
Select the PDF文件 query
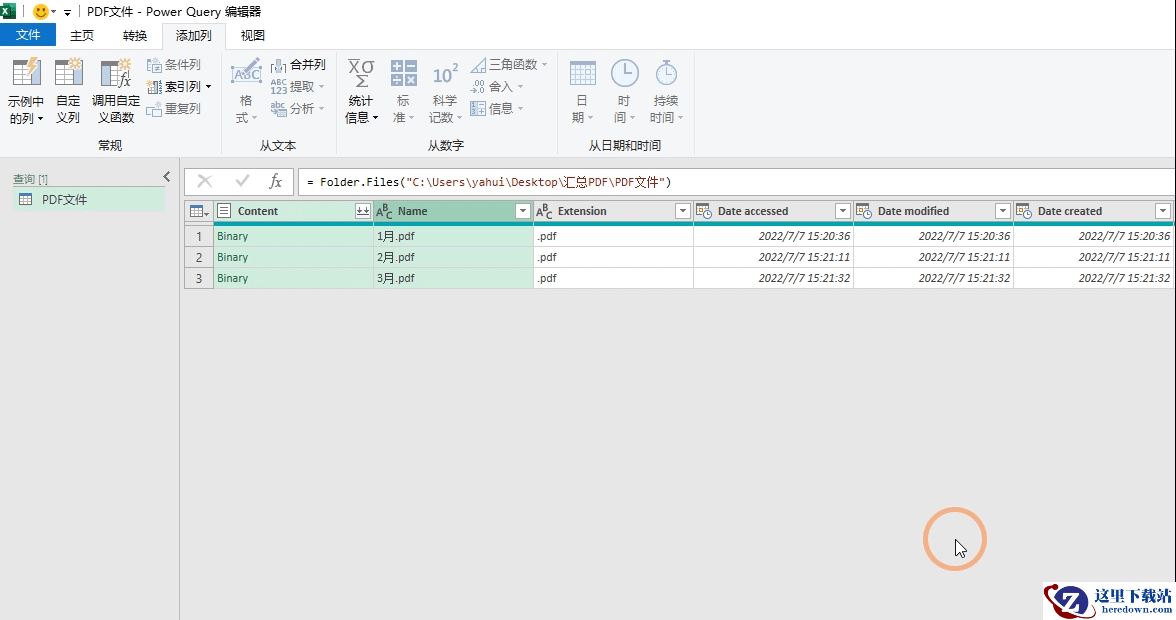point(89,199)
